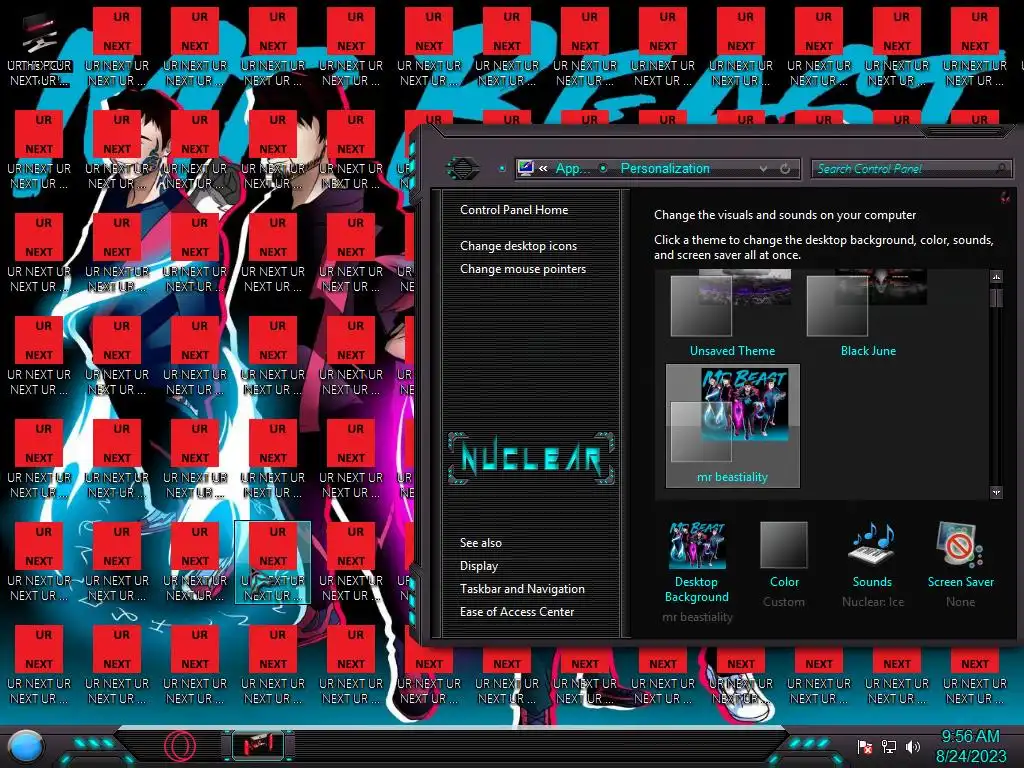Go to Control Panel Home

pyautogui.click(x=514, y=210)
